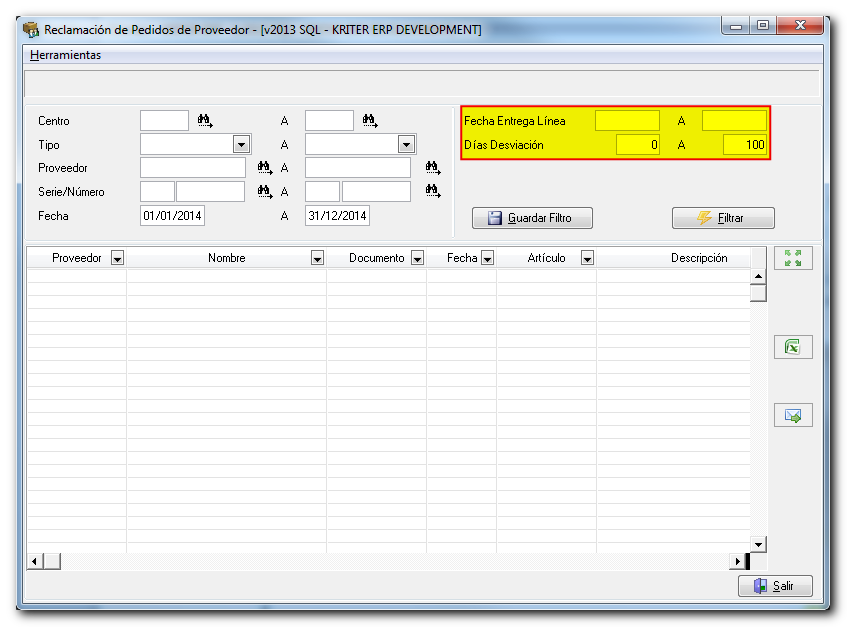The height and width of the screenshot is (627, 847).
Task: Open Nombre column filter dropdown
Action: click(317, 258)
